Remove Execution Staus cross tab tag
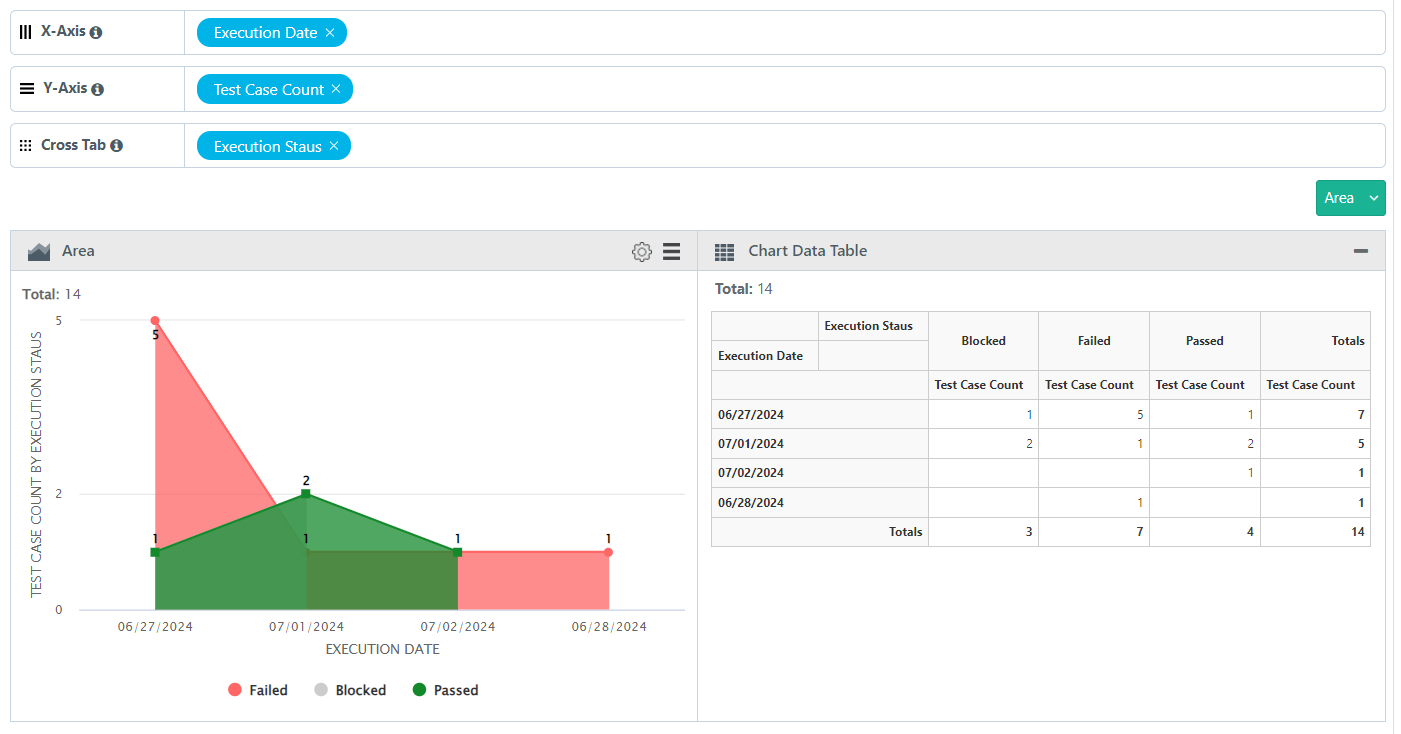The width and height of the screenshot is (1401, 734). (334, 146)
